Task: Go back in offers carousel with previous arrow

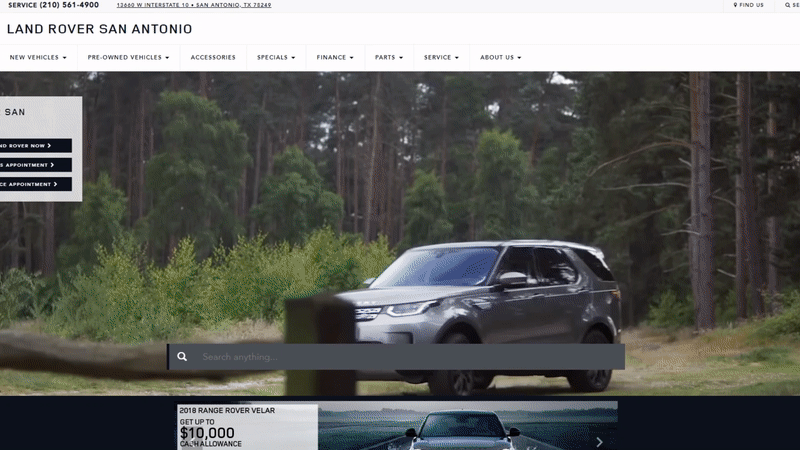Action: [194, 442]
